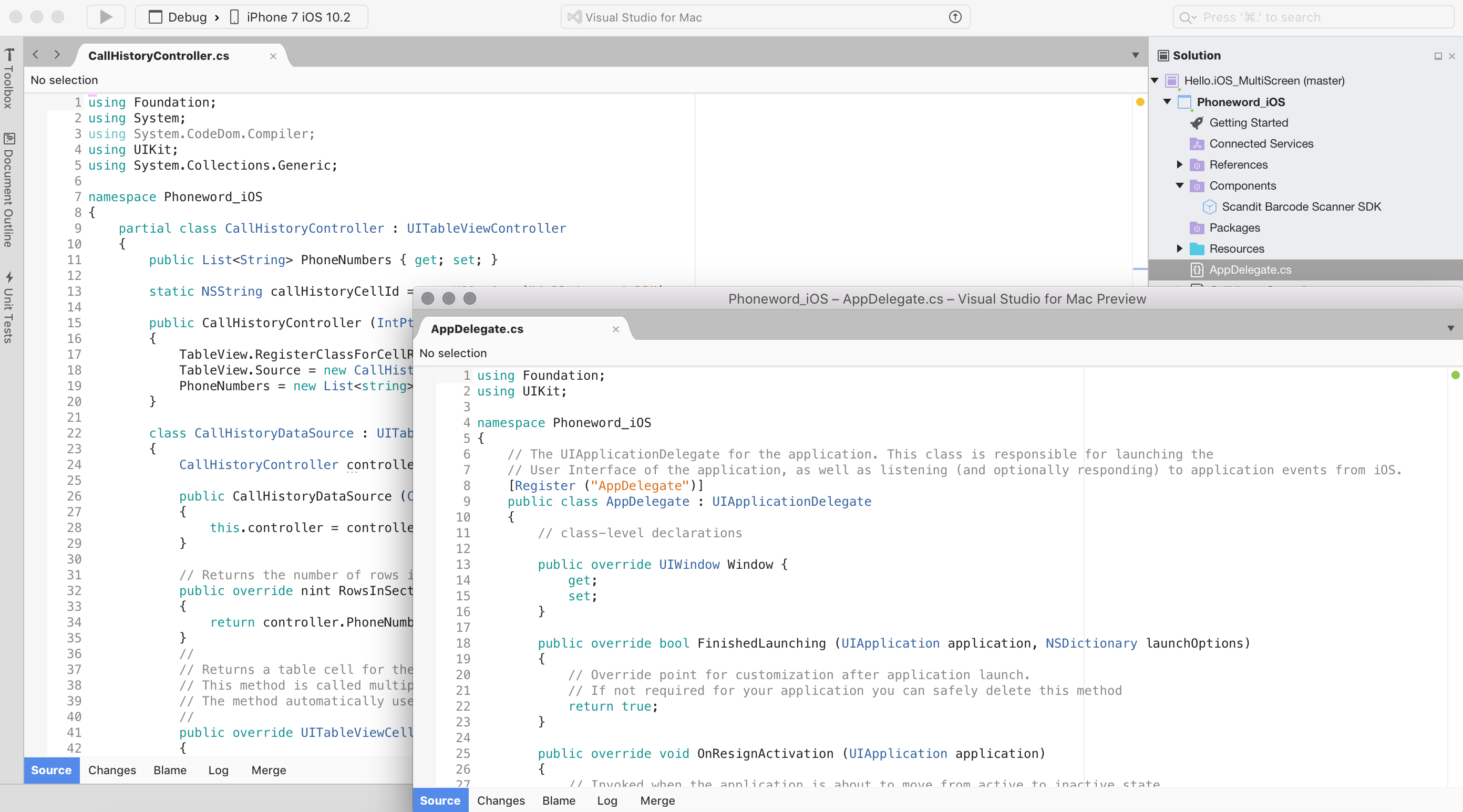This screenshot has width=1463, height=812.
Task: Select the Packages folder
Action: (1234, 228)
